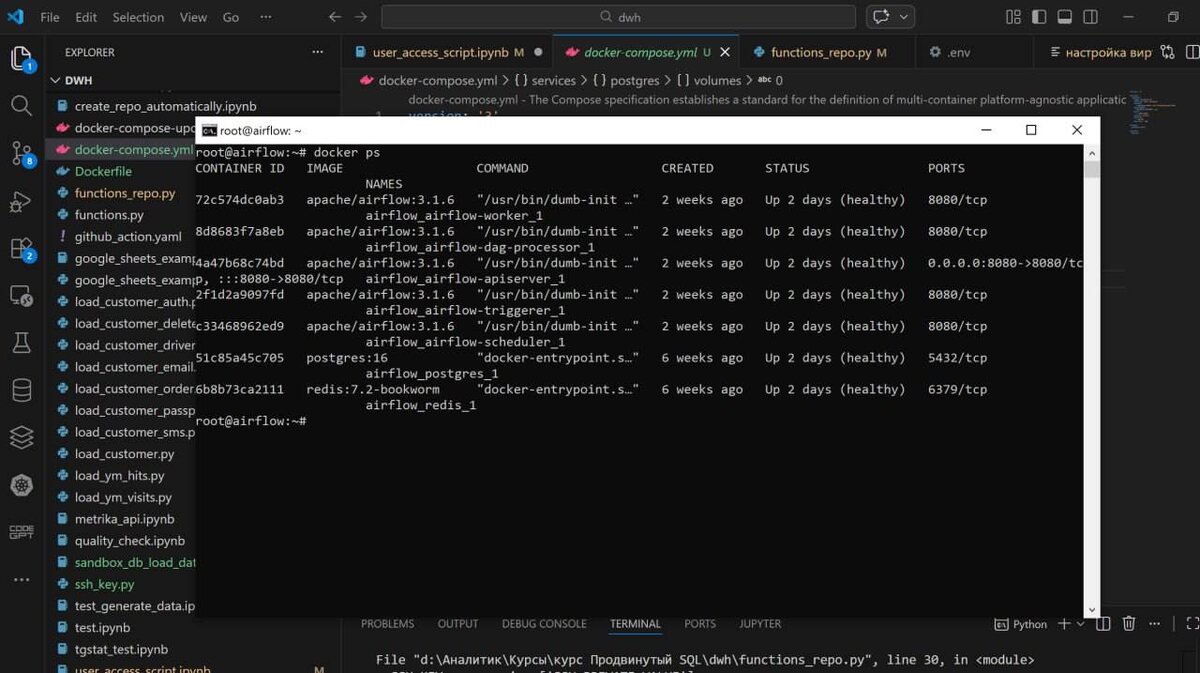1200x673 pixels.
Task: Toggle the bottom panel layout button
Action: click(x=1066, y=17)
